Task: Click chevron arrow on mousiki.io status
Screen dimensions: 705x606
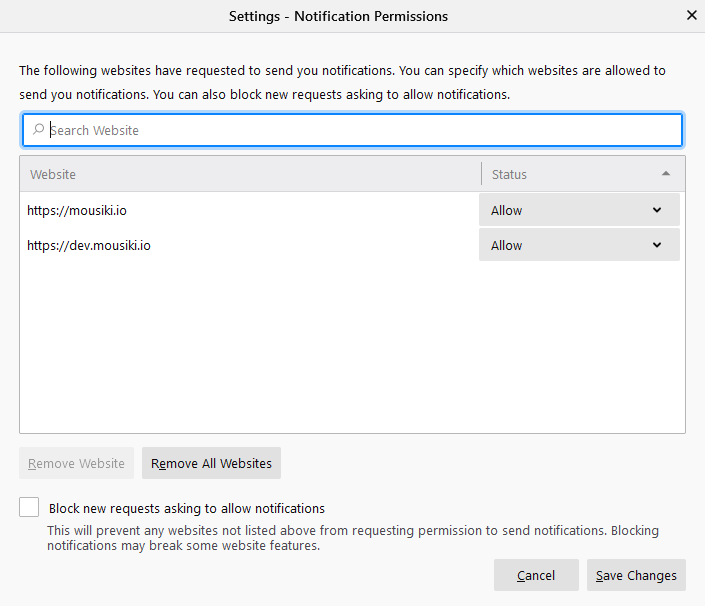Action: click(x=657, y=210)
